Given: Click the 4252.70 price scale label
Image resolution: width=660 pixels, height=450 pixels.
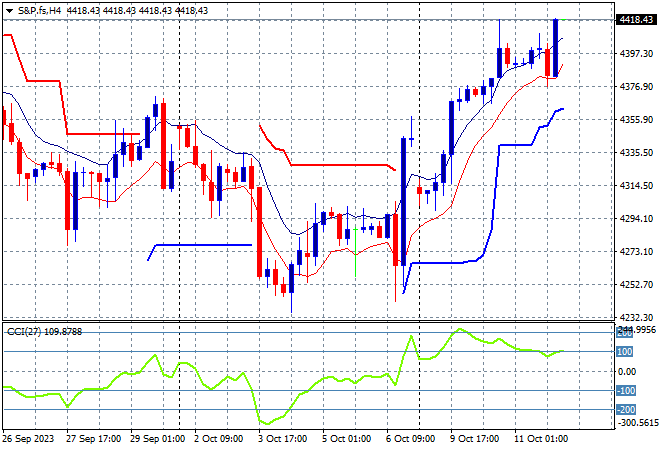Looking at the screenshot, I should [x=636, y=285].
